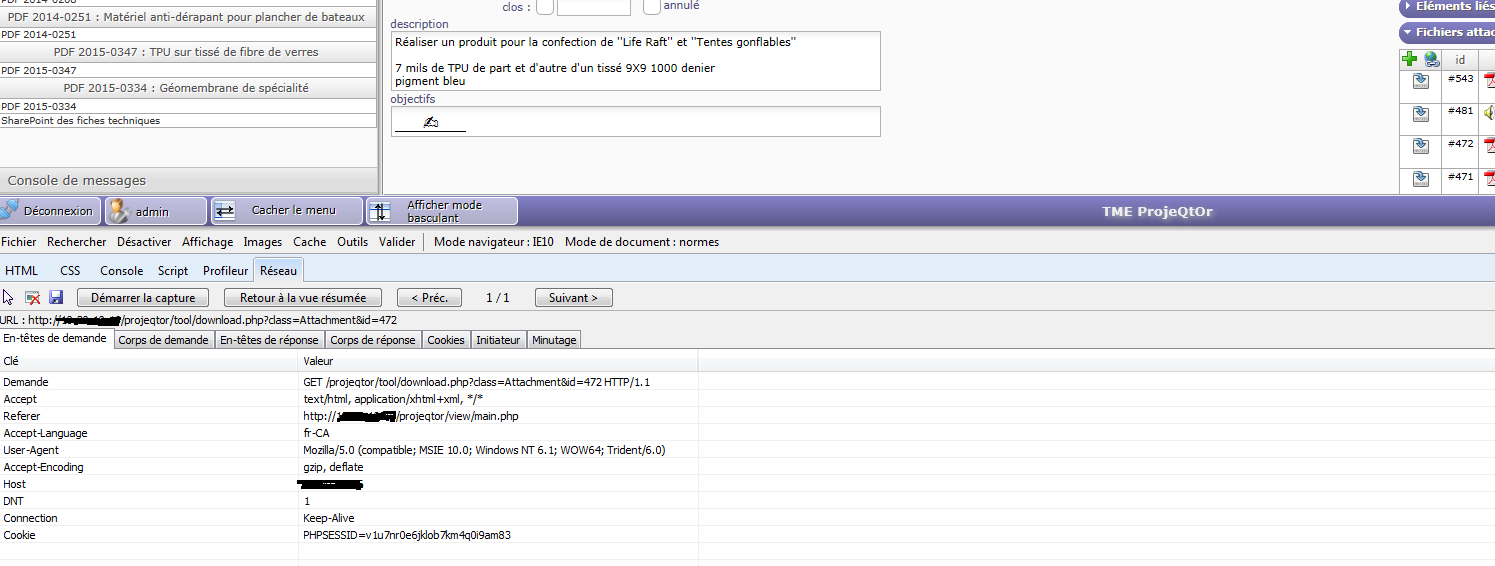
Task: Open the Fichier menu
Action: (x=19, y=242)
